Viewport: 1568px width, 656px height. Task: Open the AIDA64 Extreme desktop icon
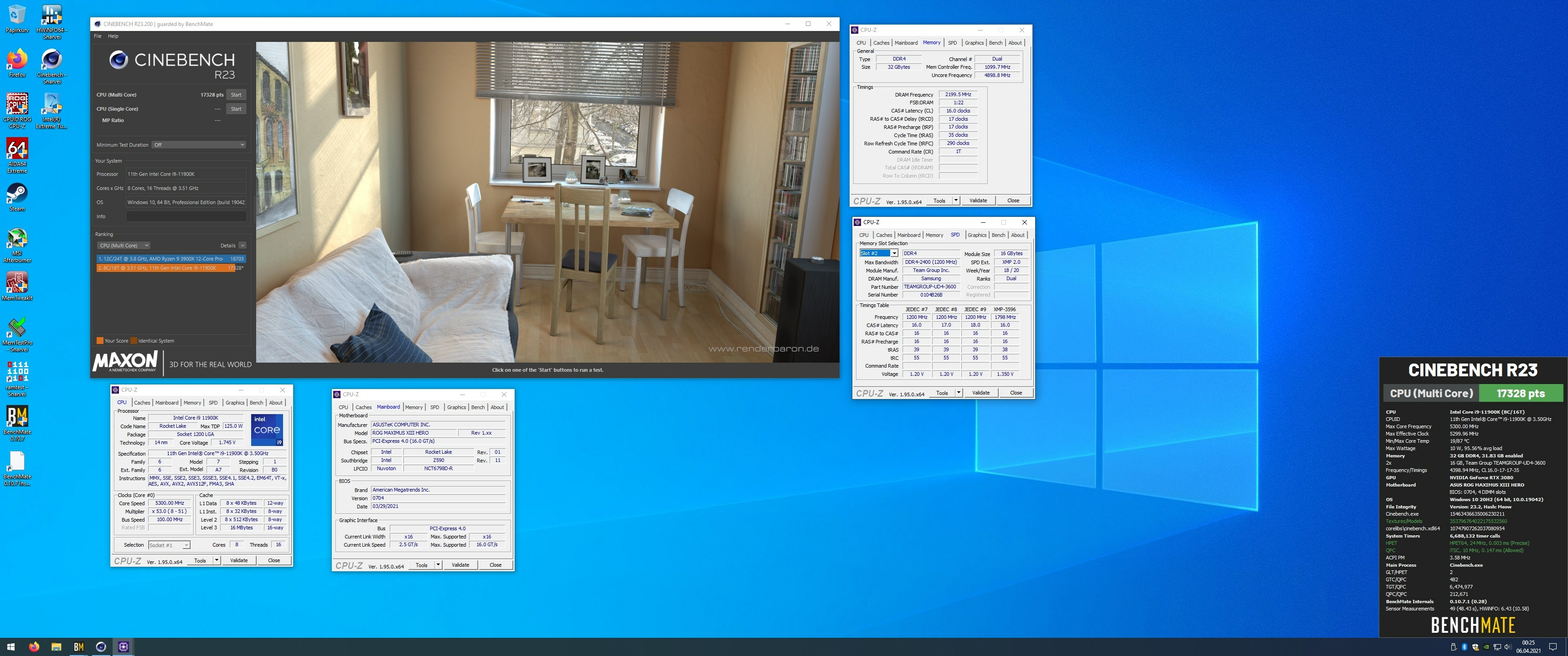click(x=17, y=156)
